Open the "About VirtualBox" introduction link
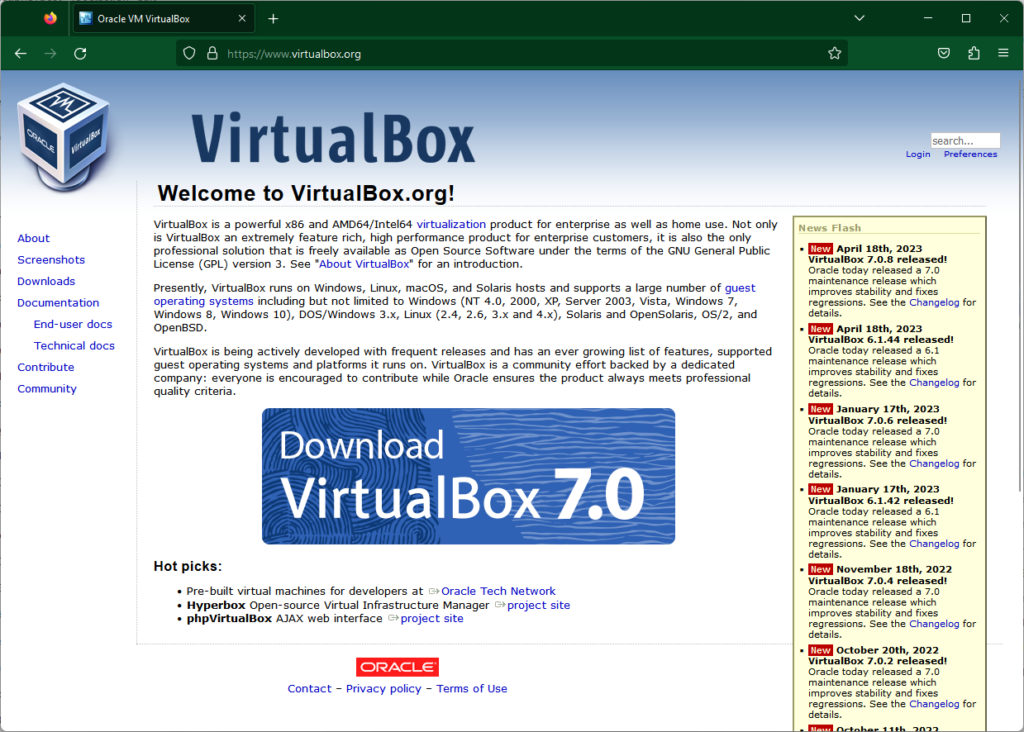The width and height of the screenshot is (1024, 732). pos(364,264)
